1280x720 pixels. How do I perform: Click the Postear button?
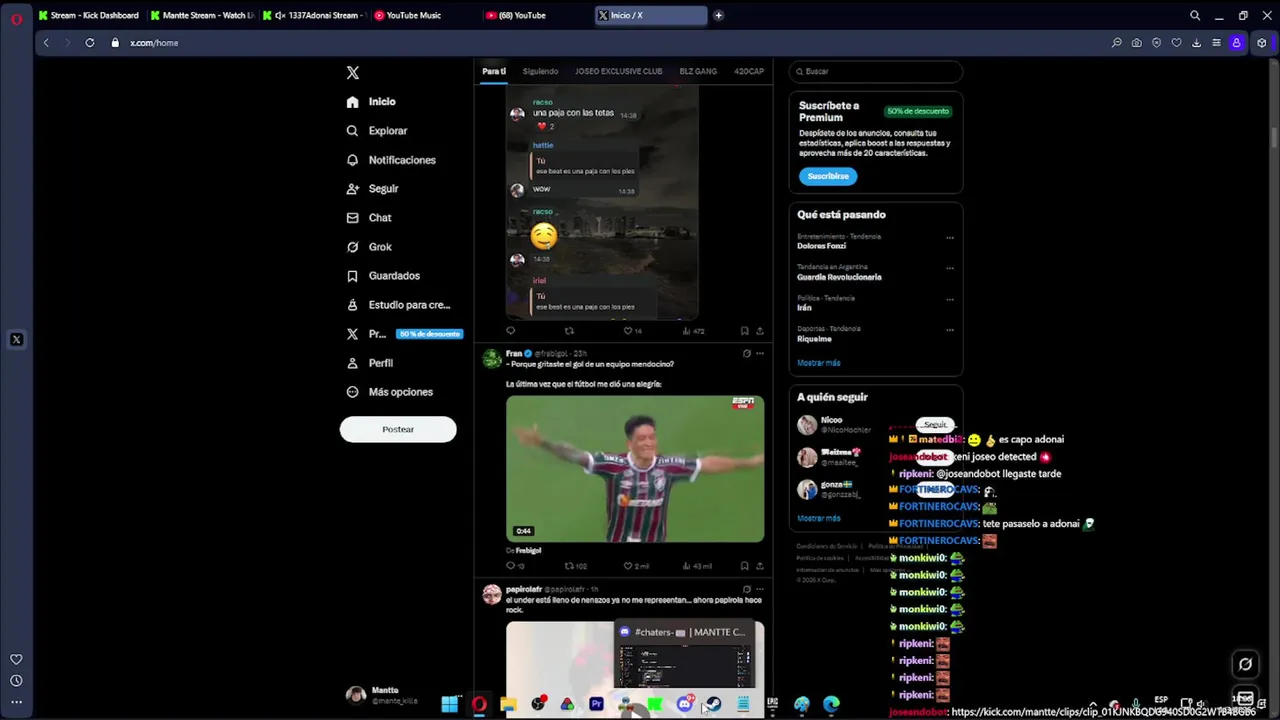[x=398, y=429]
